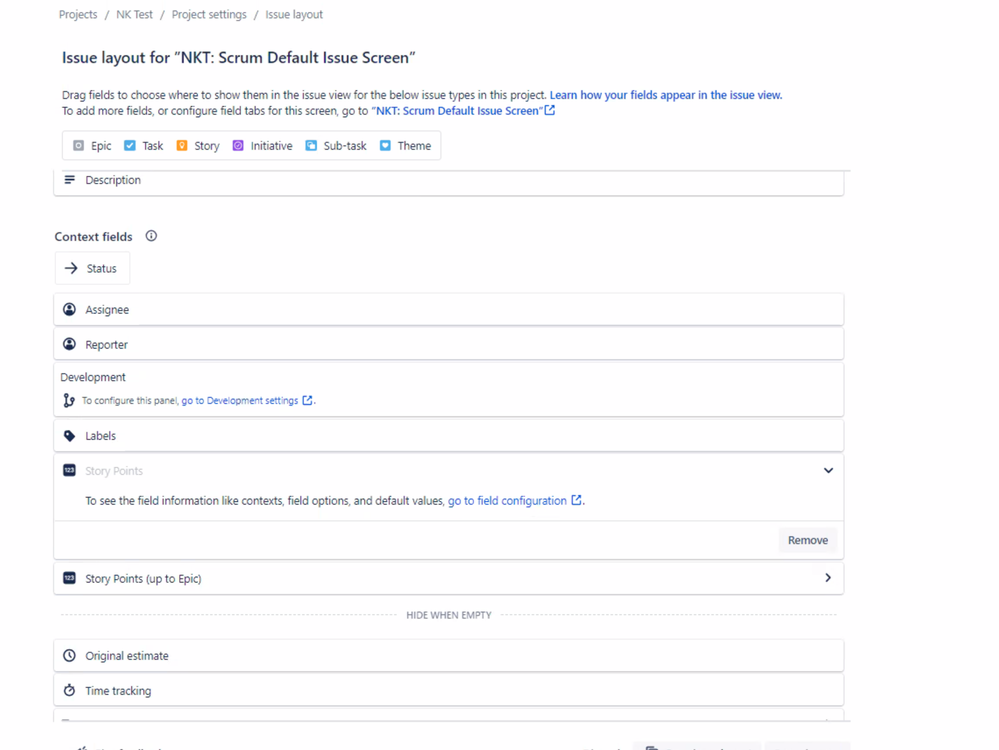Select the Time tracking field row
Viewport: 999px width, 750px height.
tap(449, 690)
